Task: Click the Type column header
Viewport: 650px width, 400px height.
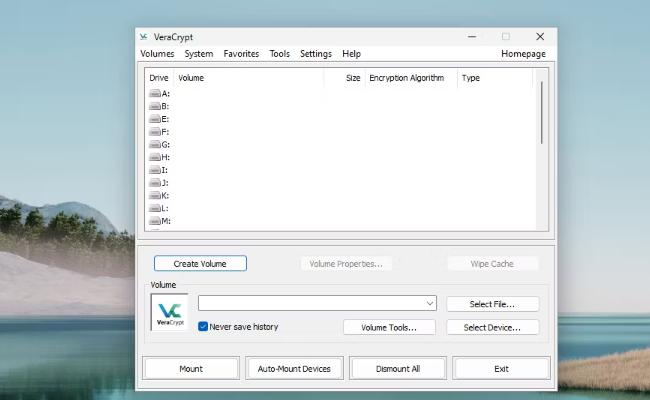Action: click(495, 78)
